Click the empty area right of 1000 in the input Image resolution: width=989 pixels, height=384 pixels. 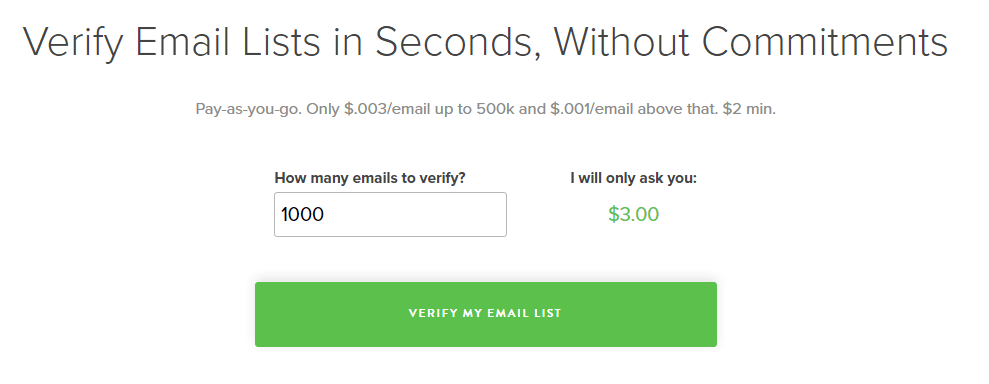416,214
